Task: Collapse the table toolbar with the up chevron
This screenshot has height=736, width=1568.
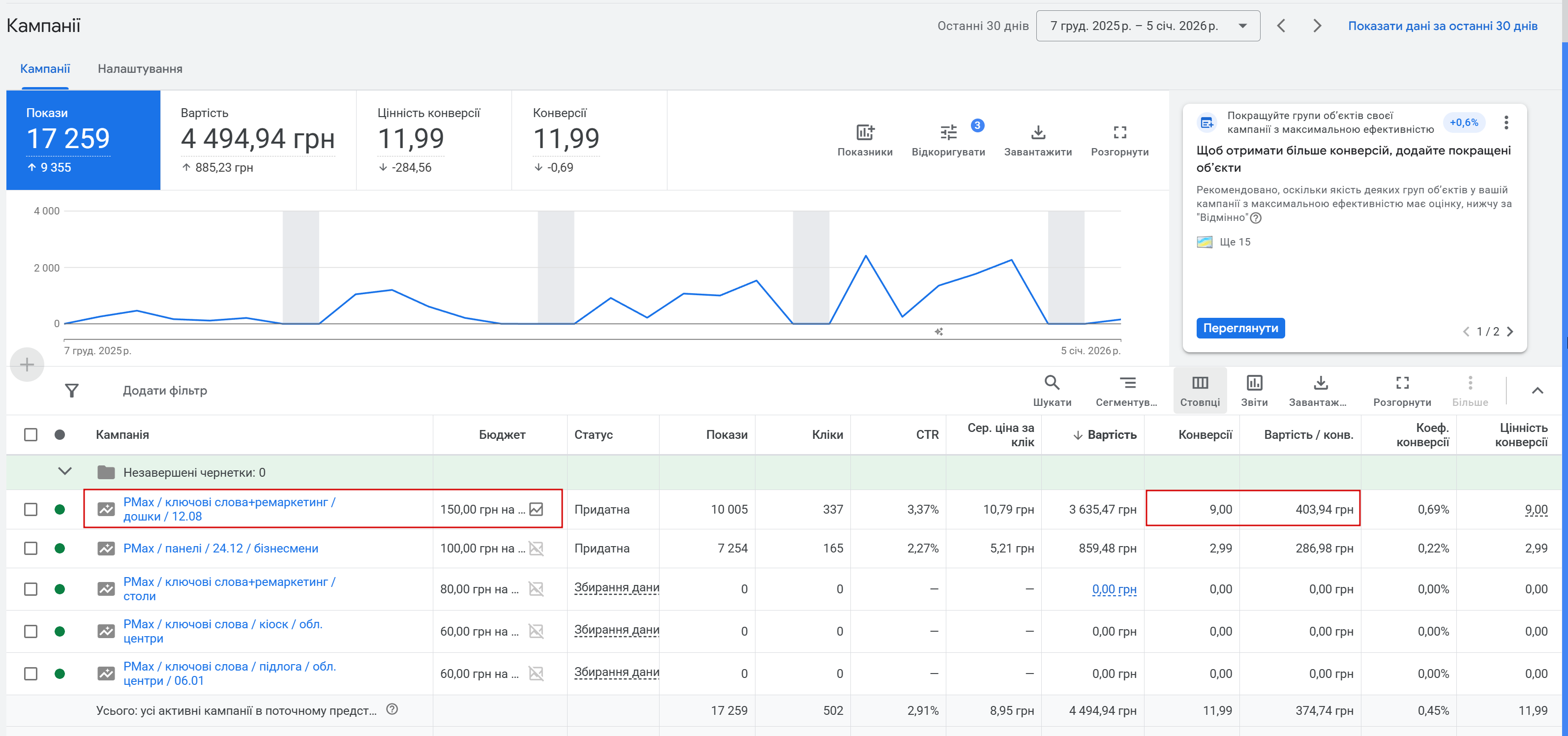Action: coord(1537,390)
